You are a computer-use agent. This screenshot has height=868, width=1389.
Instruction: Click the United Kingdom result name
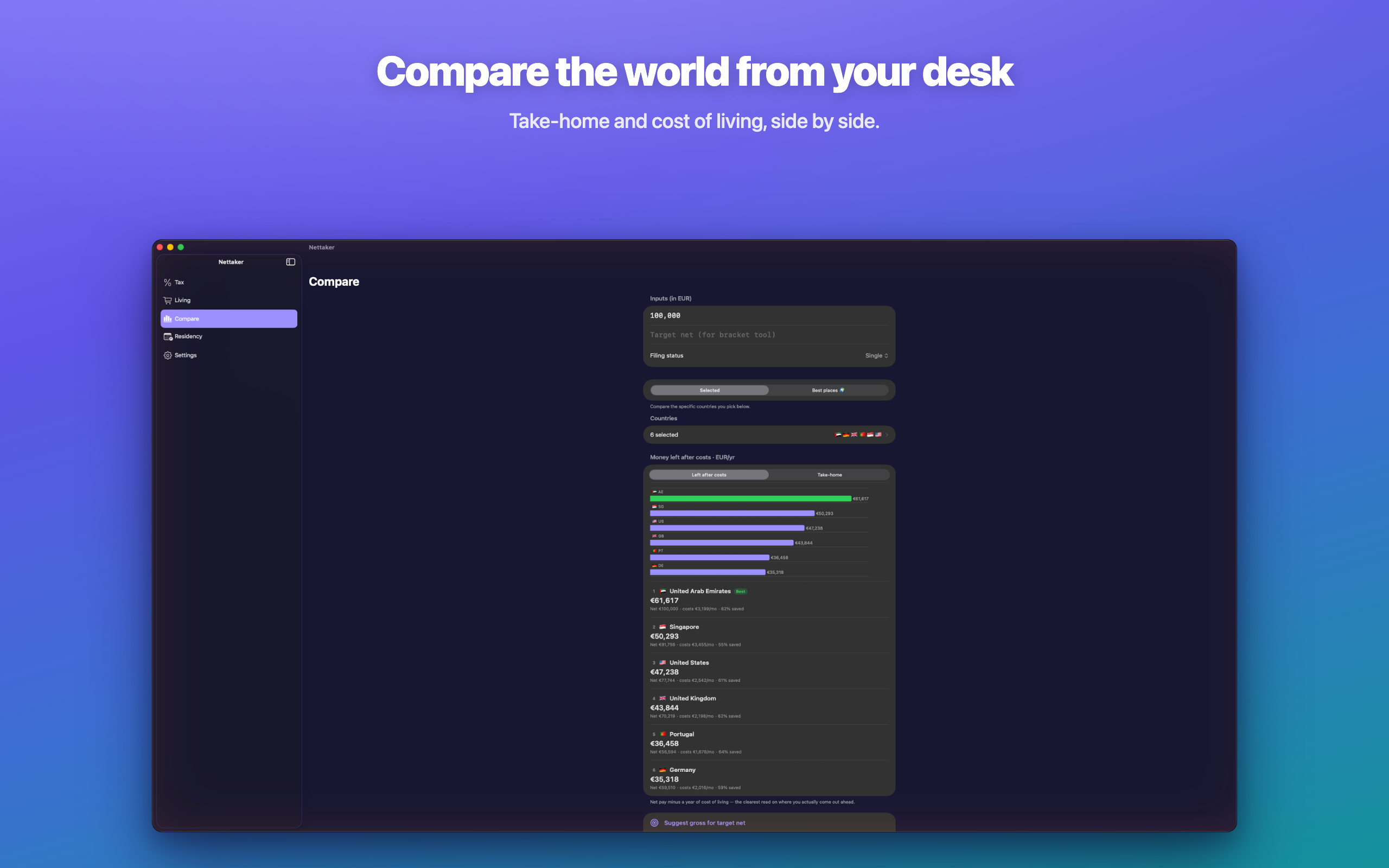pyautogui.click(x=692, y=698)
